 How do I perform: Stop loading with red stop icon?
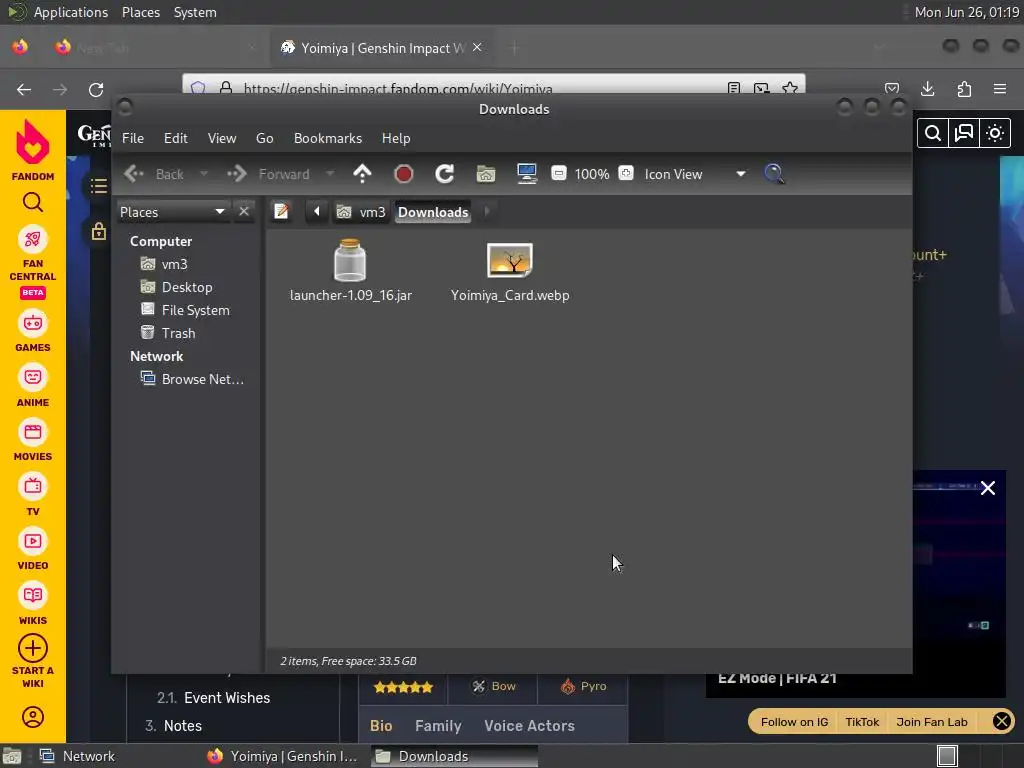click(x=404, y=174)
